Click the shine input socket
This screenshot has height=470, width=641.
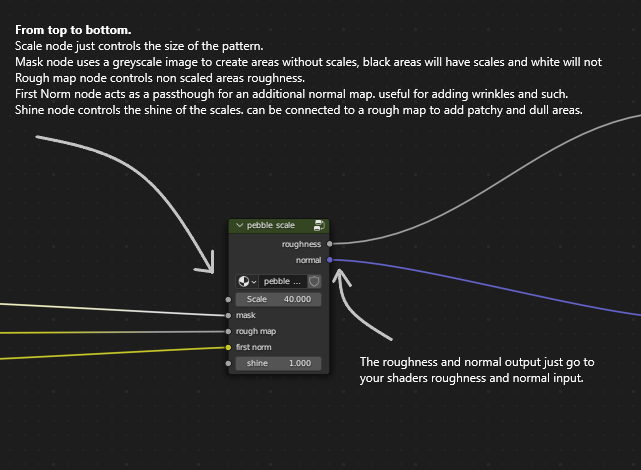[x=229, y=363]
